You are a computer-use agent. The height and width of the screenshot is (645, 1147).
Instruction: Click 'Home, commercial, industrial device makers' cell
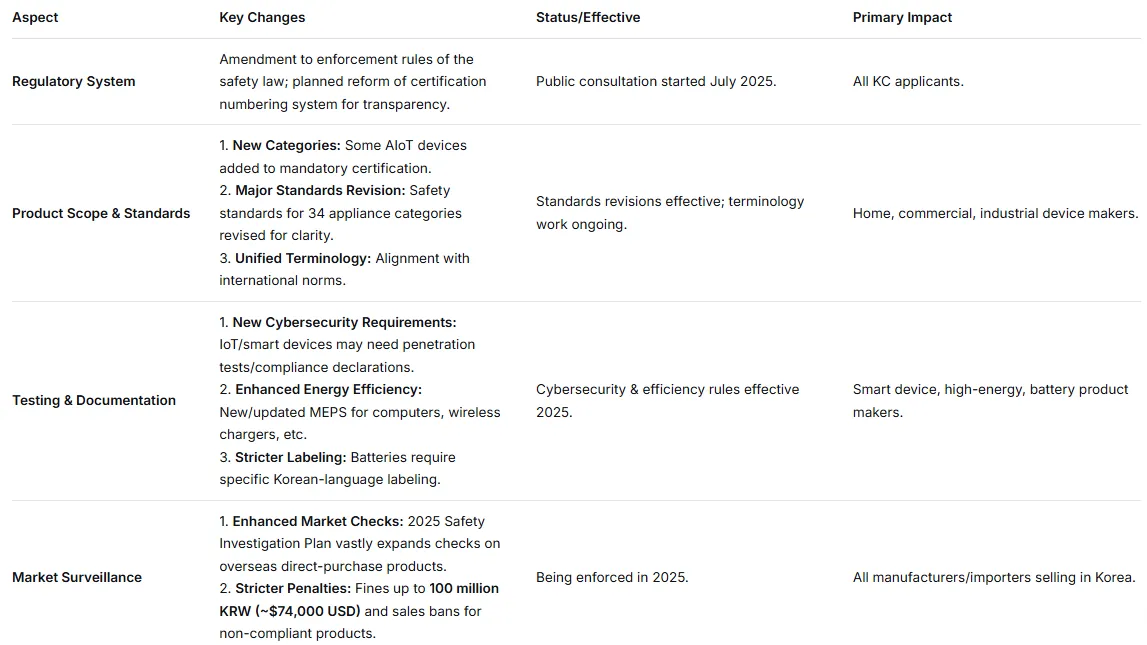(995, 213)
